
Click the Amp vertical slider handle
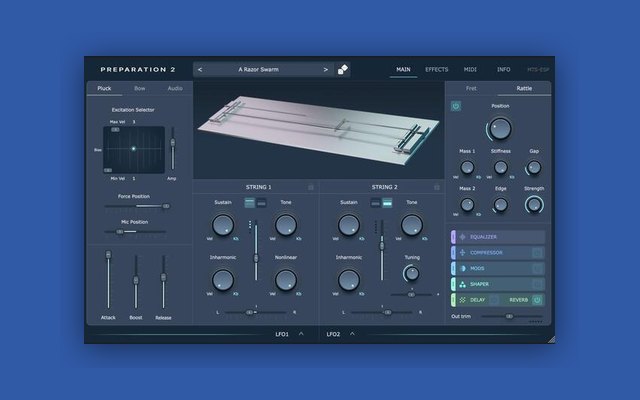pos(173,142)
